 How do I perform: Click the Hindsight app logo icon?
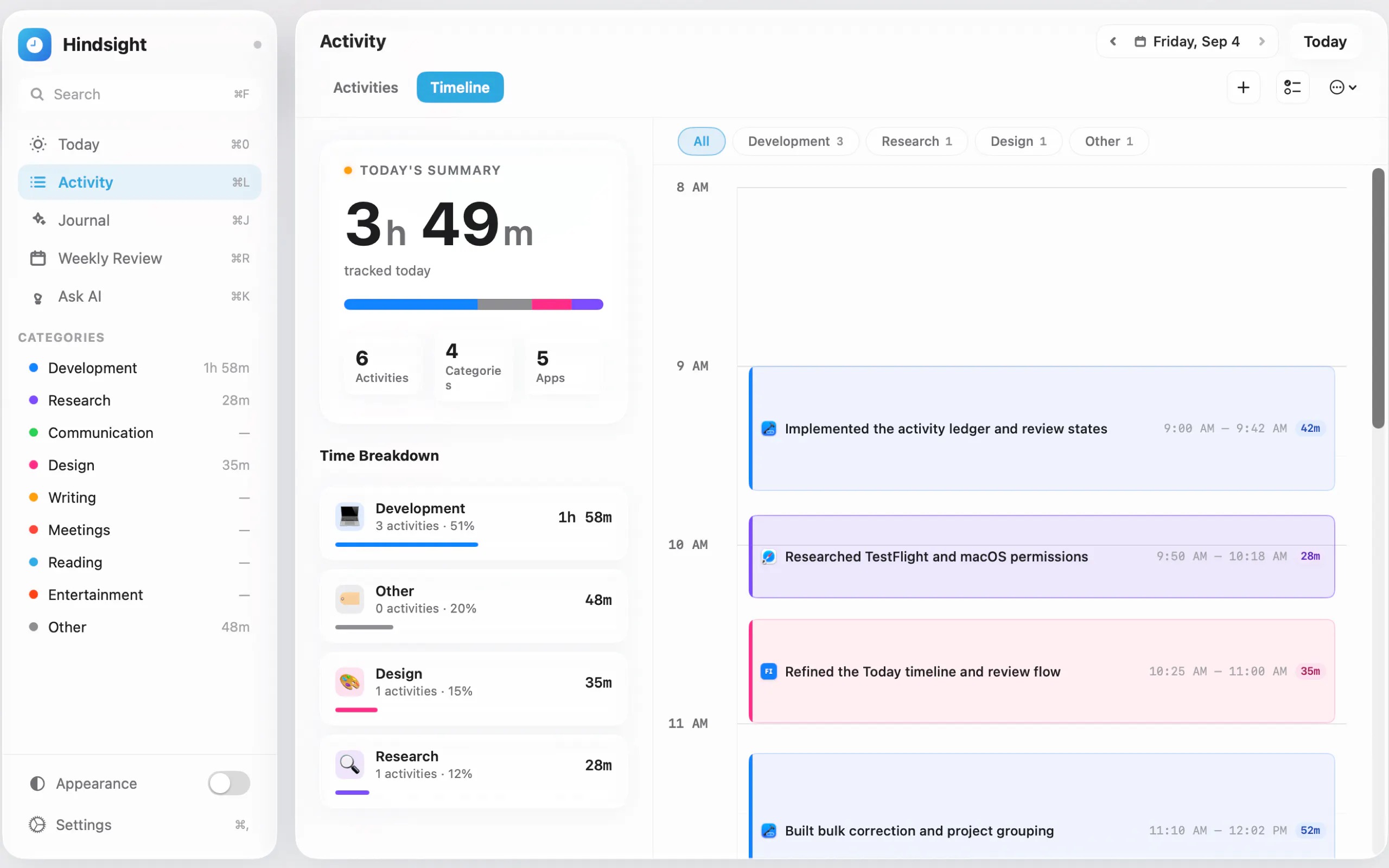pos(34,44)
